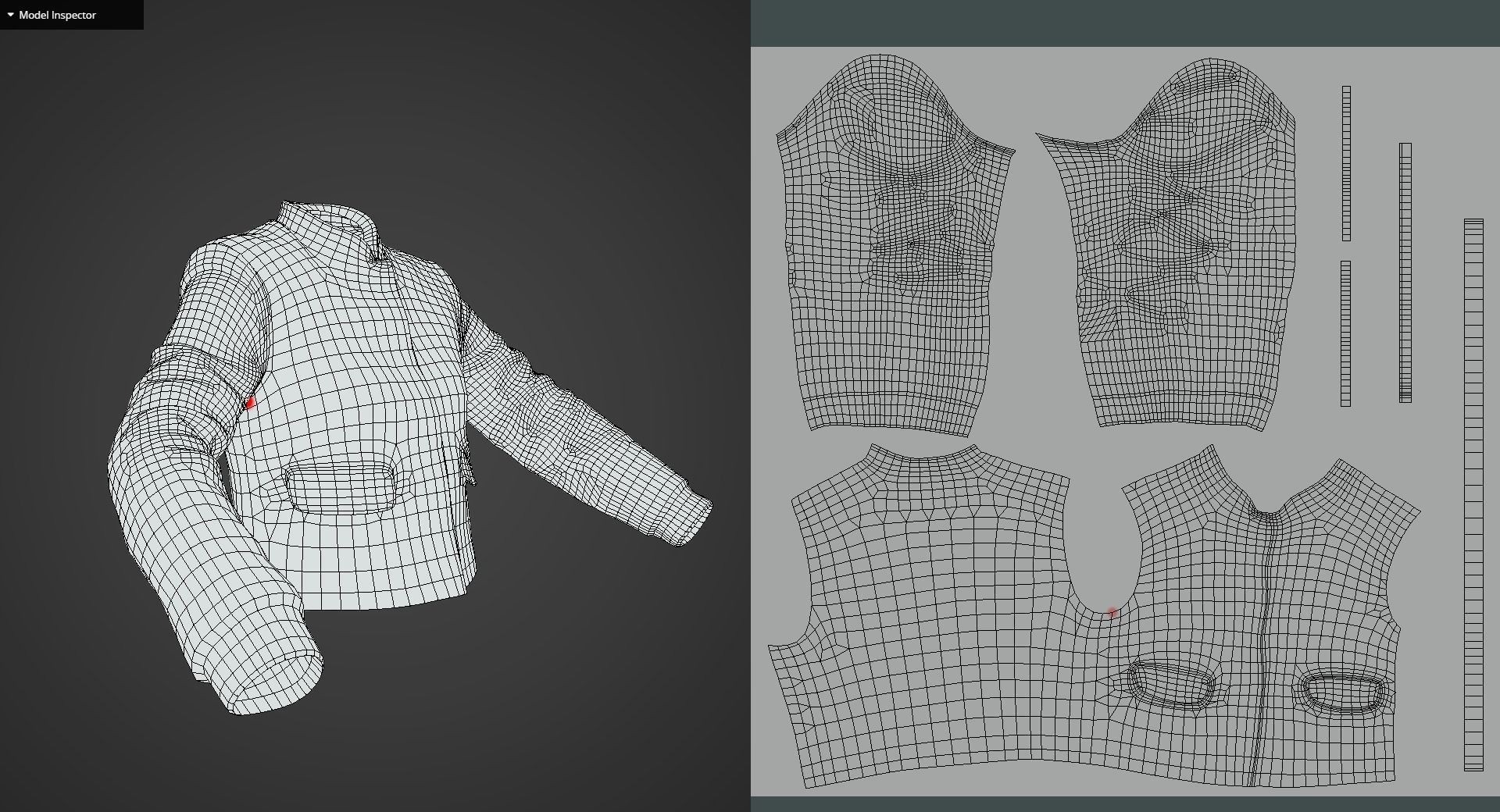Screen dimensions: 1500x812
Task: Collapse the Model Inspector dropdown arrow
Action: 10,15
